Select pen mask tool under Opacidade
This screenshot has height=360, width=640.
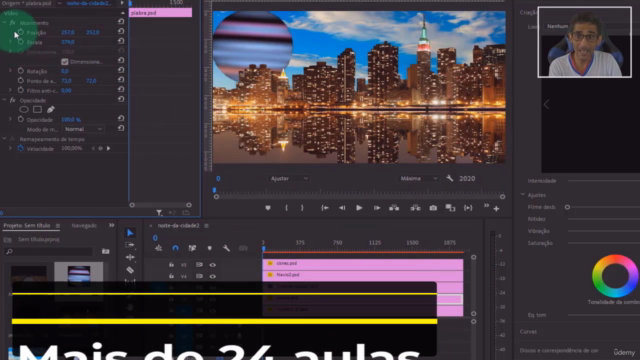(51, 109)
